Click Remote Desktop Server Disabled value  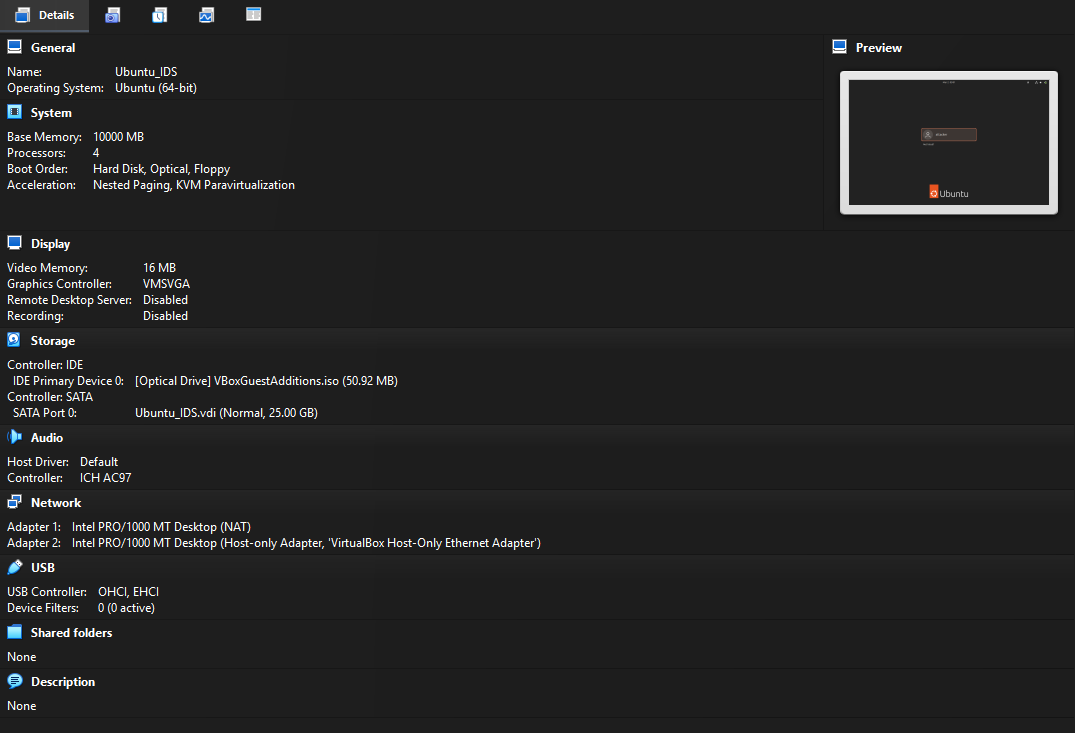(x=165, y=300)
